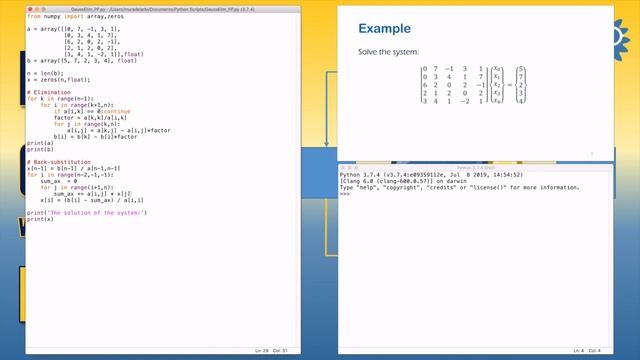The height and width of the screenshot is (360, 640).
Task: Click the Python 3.7.4 Shell title bar
Action: point(476,168)
